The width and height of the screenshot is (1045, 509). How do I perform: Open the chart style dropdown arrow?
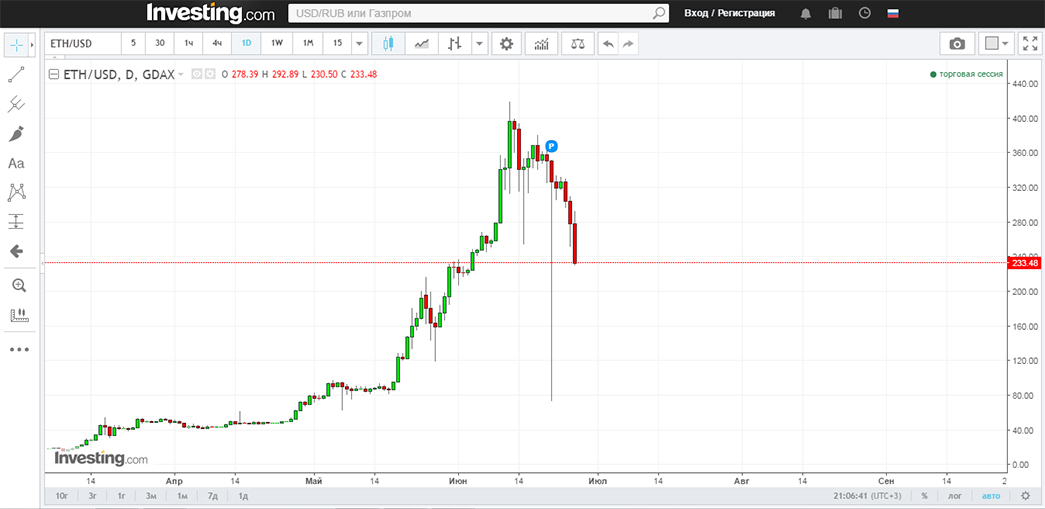pos(479,44)
